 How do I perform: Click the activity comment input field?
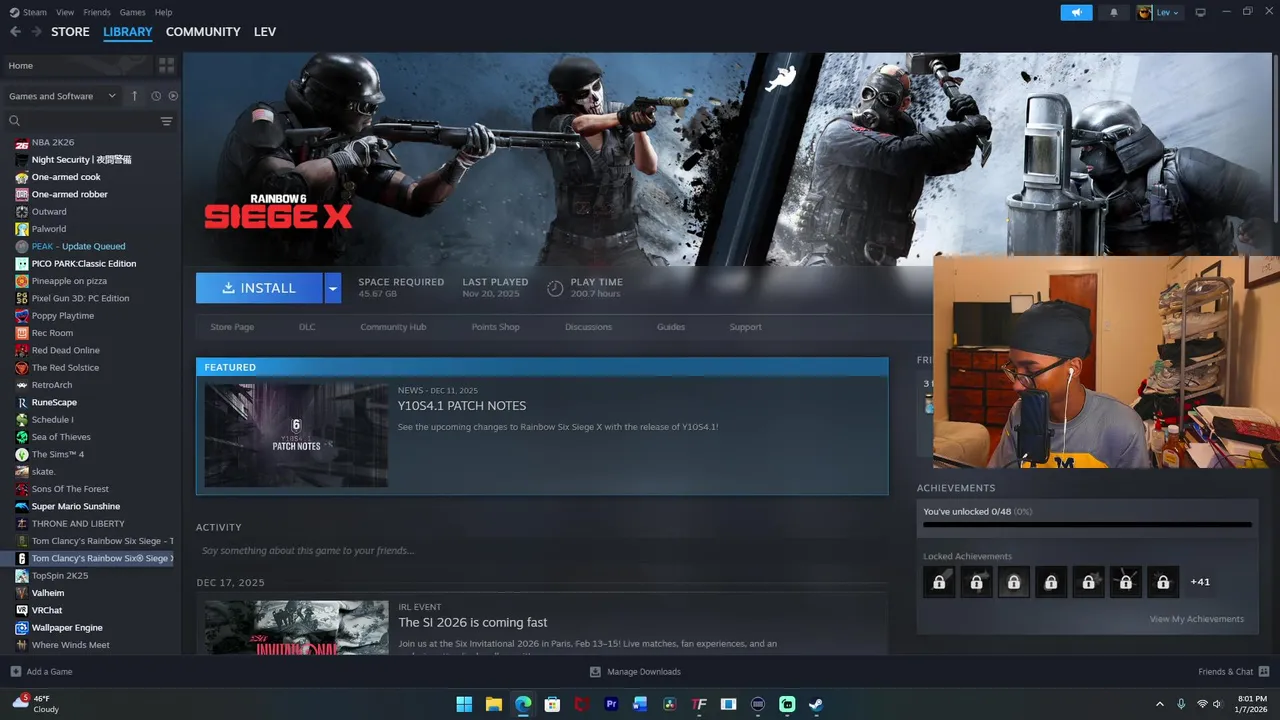[541, 551]
